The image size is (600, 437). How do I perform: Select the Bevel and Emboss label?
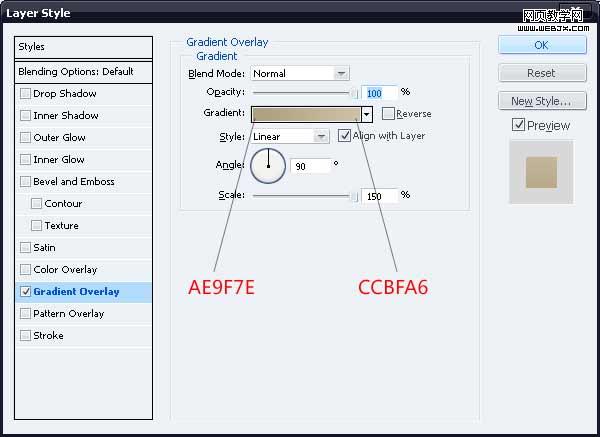click(73, 181)
